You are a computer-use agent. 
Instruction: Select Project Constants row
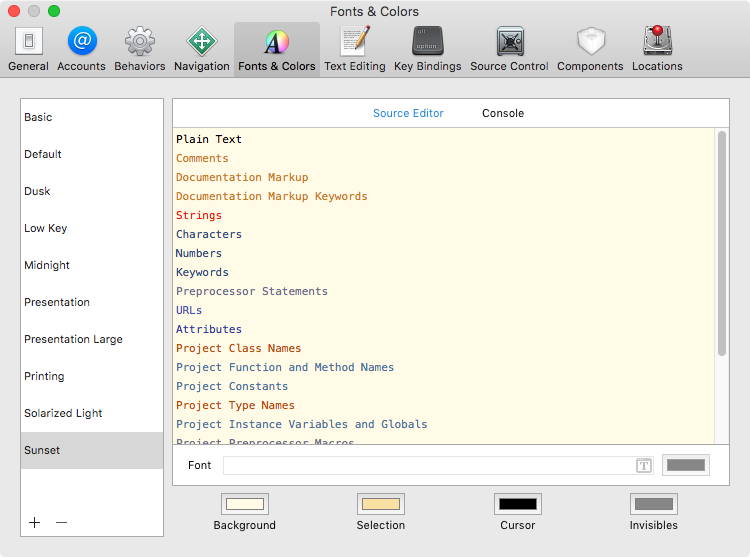tap(443, 386)
